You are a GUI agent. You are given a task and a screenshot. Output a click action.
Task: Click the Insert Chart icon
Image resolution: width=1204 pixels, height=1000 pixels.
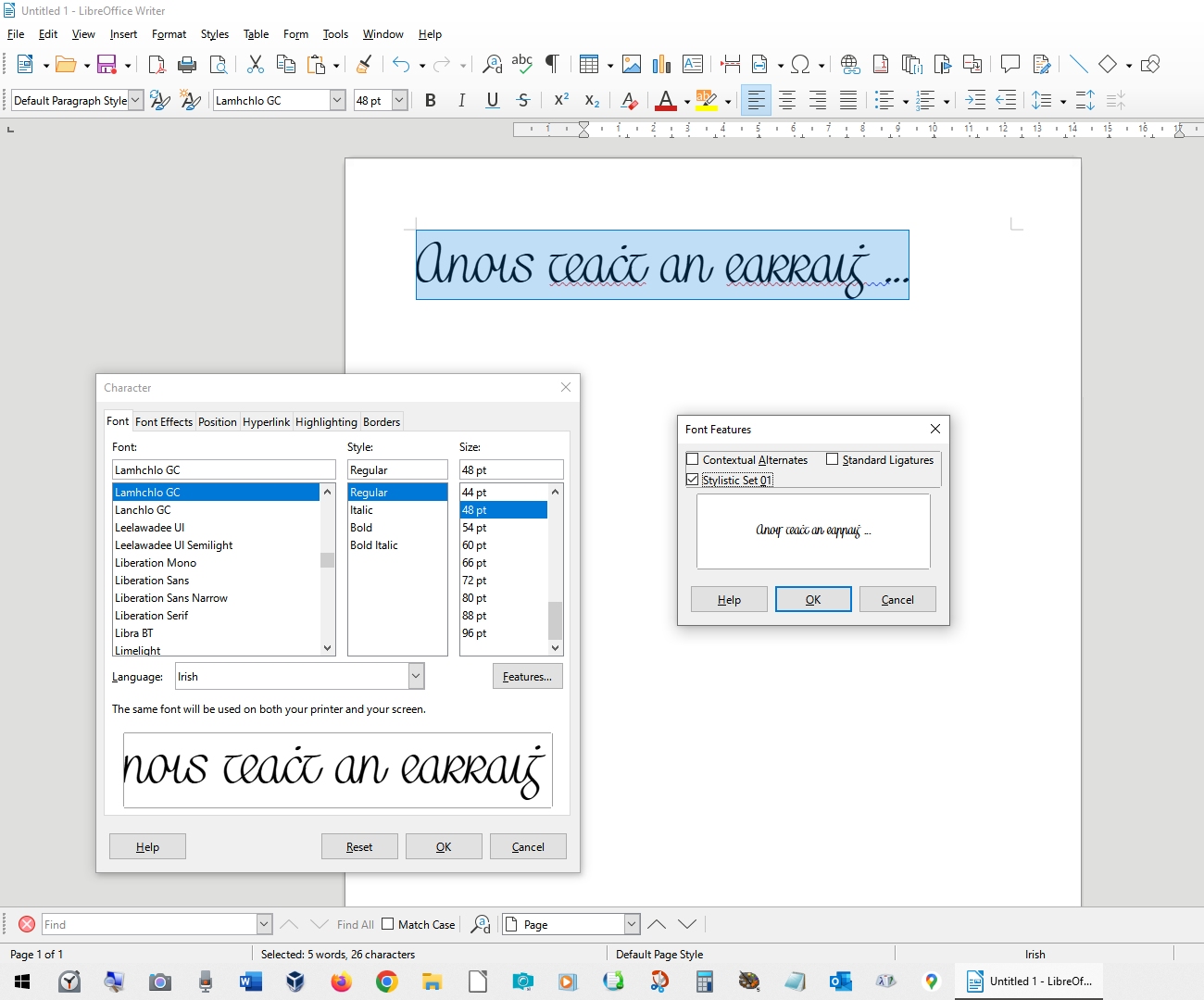[x=661, y=64]
